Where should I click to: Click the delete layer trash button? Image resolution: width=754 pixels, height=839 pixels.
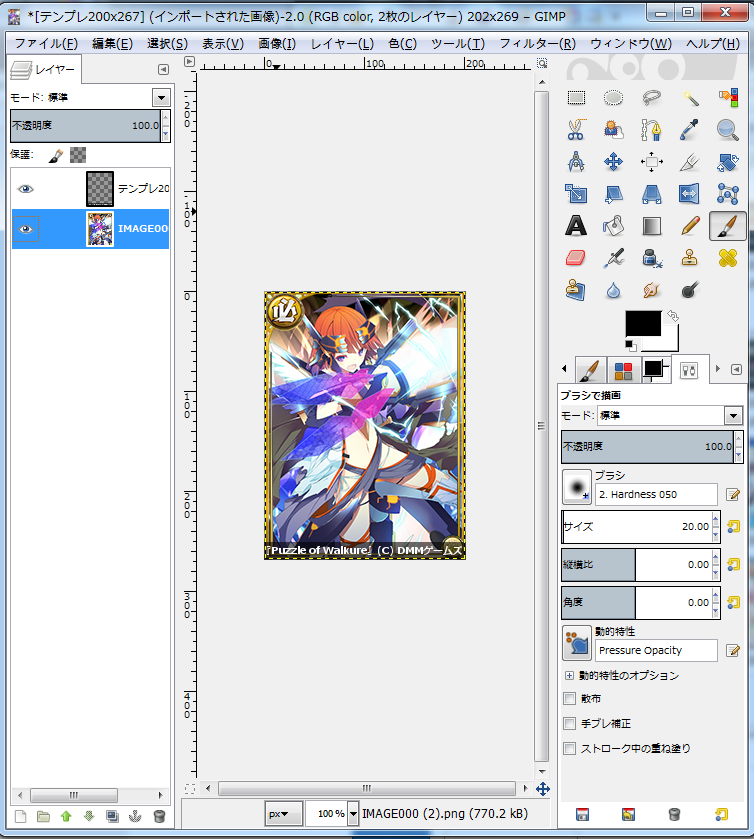(x=159, y=816)
